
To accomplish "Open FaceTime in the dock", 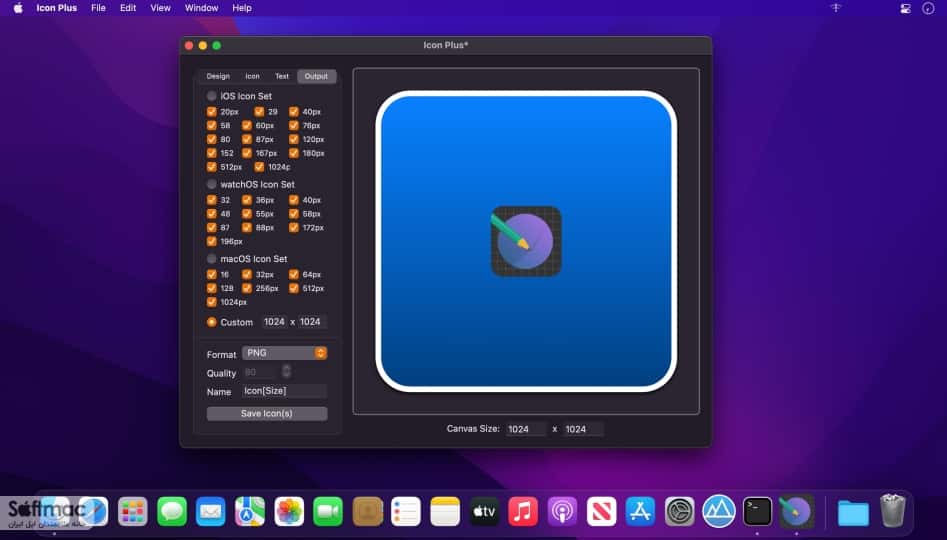I will pos(328,512).
